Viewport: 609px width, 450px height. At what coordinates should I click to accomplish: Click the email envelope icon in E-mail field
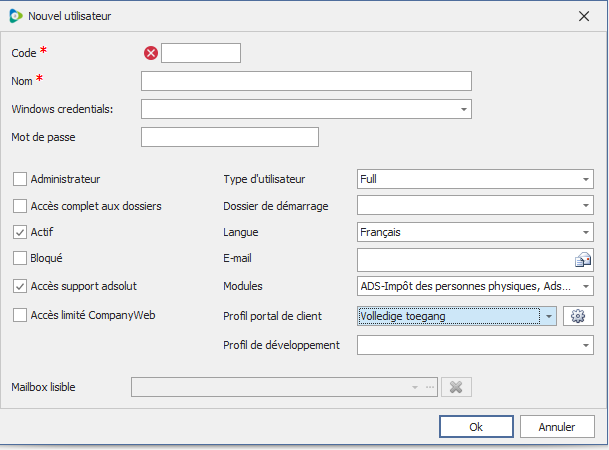point(583,260)
